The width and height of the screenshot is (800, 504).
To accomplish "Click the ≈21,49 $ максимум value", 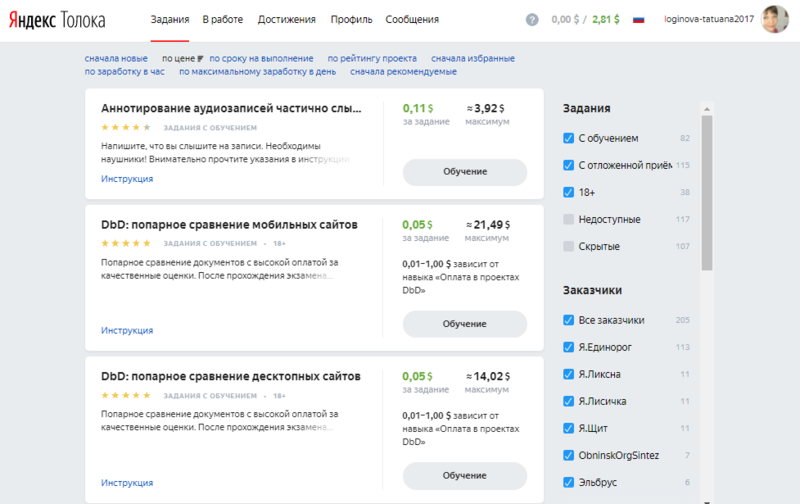I will (x=487, y=231).
